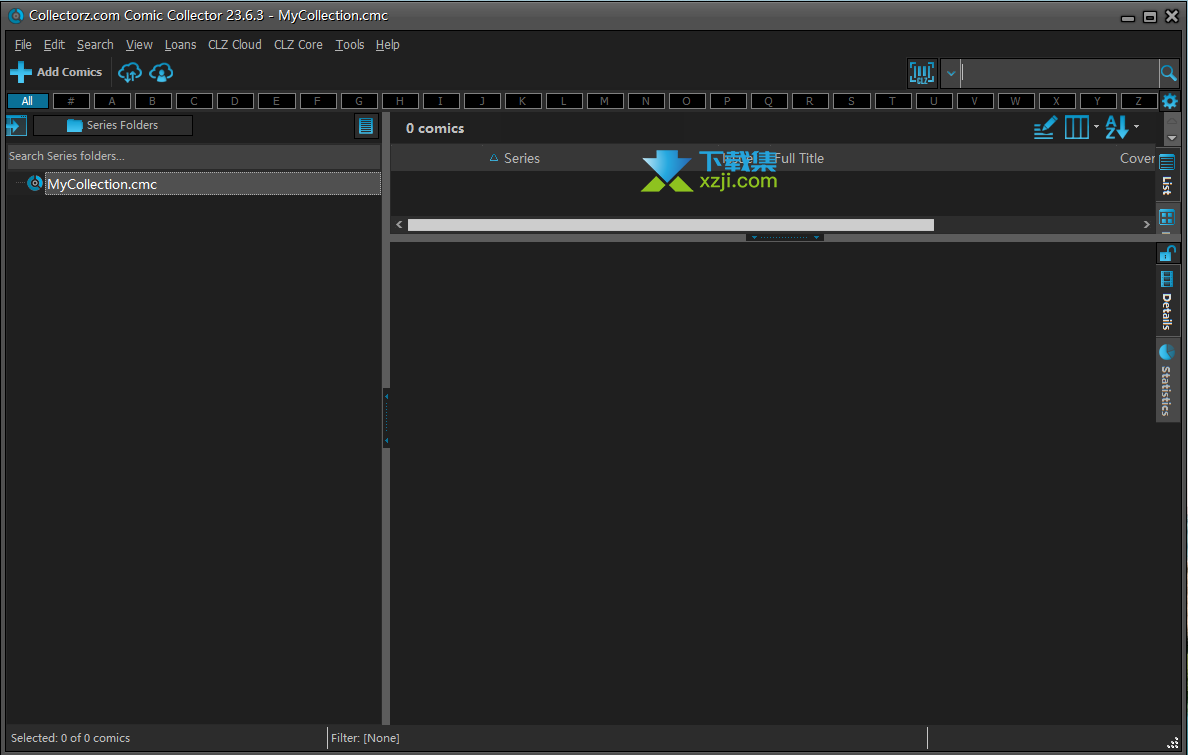Image resolution: width=1188 pixels, height=755 pixels.
Task: Switch to the List view tab
Action: click(1167, 174)
